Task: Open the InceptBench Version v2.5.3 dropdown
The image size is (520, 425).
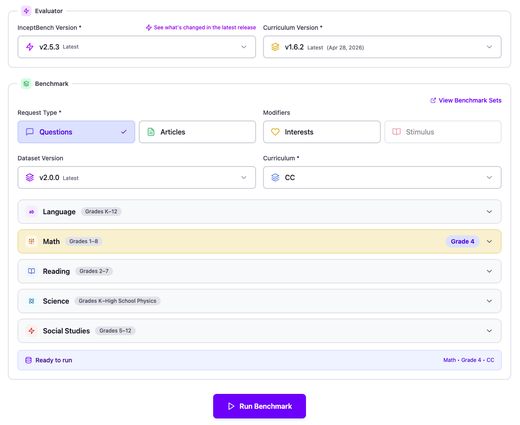Action: [137, 47]
